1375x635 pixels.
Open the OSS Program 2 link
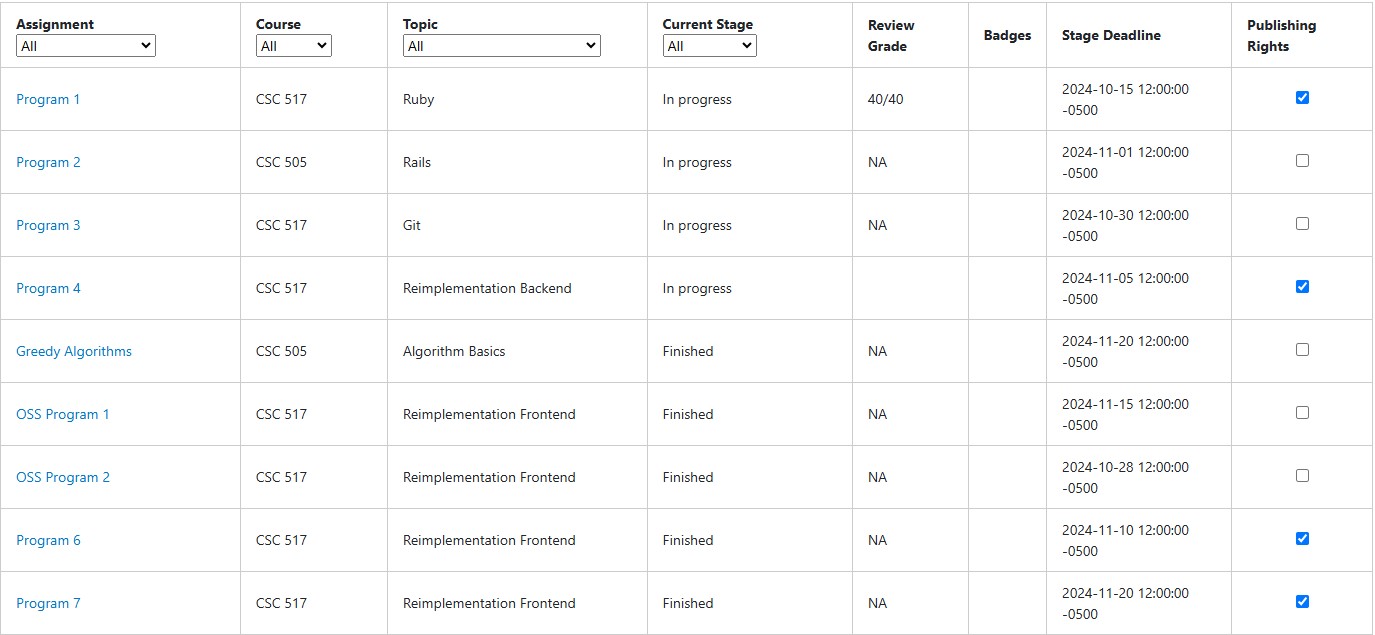[x=63, y=477]
